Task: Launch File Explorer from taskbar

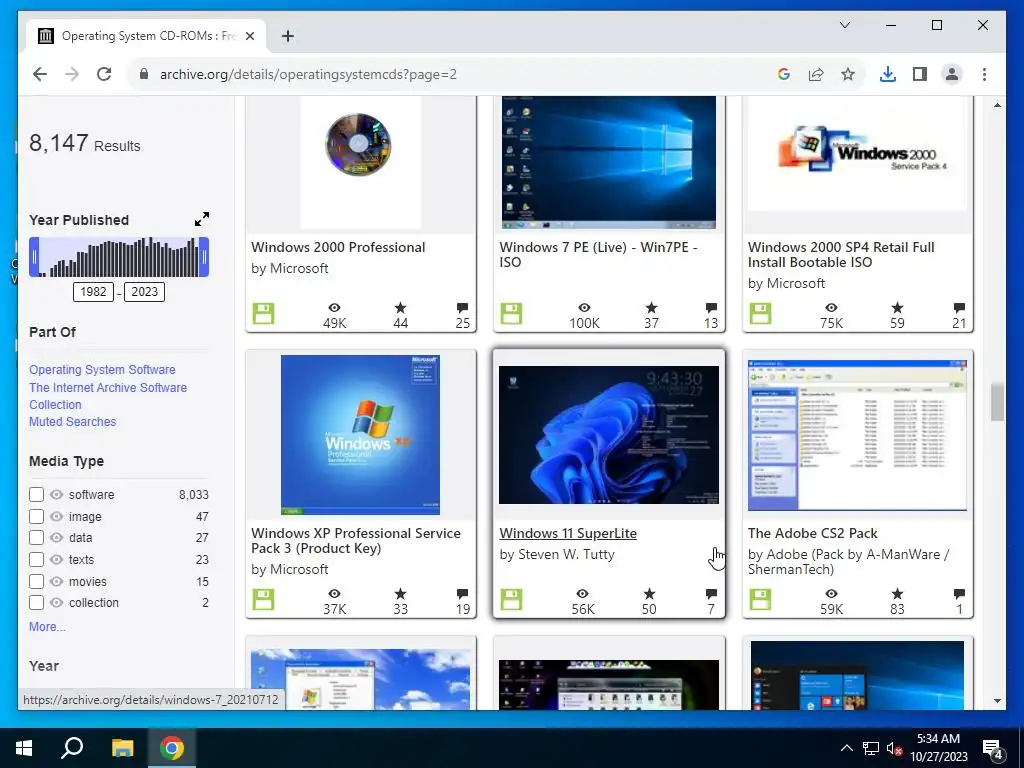Action: tap(122, 748)
